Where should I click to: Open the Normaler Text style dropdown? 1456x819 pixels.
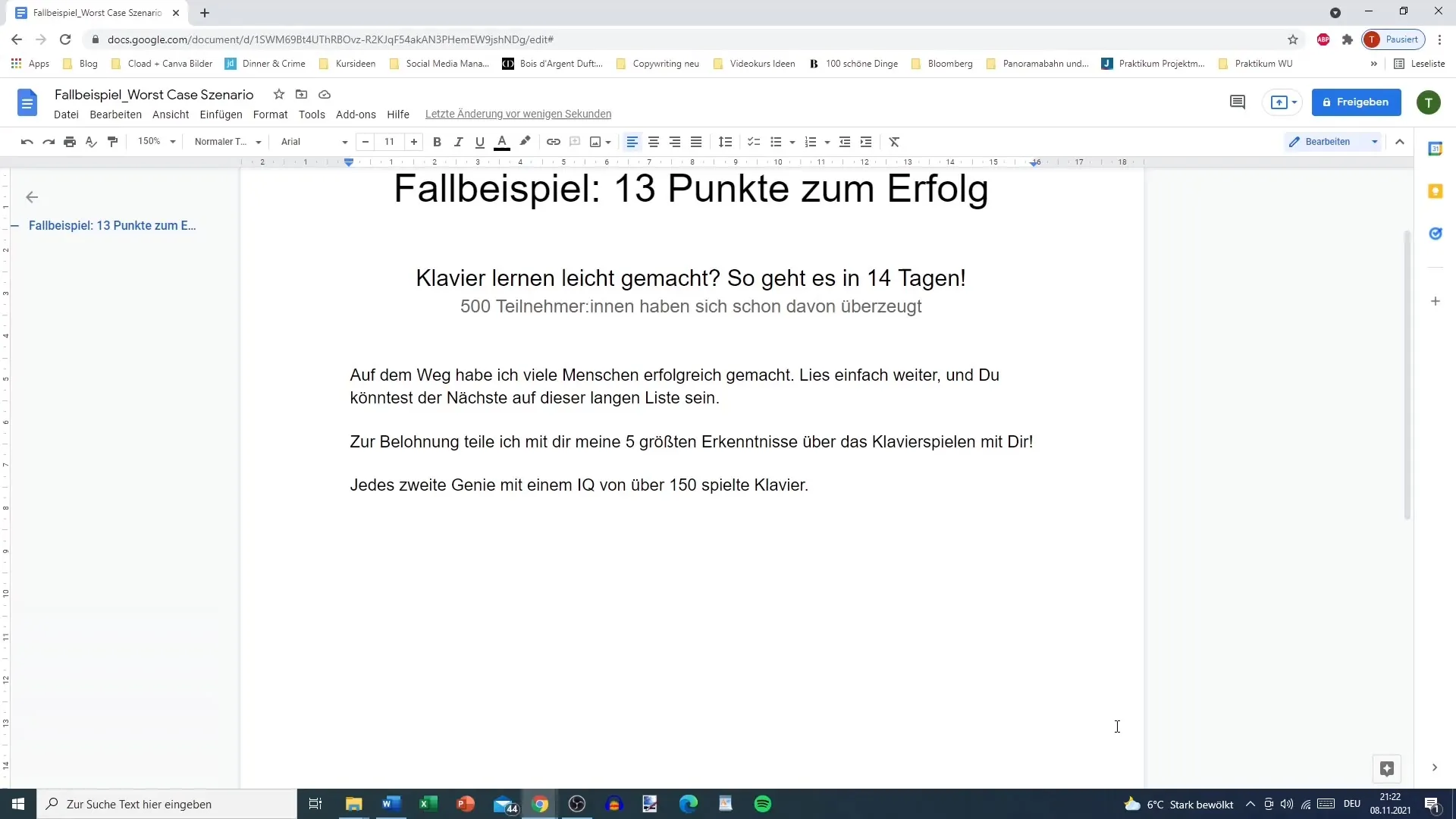click(227, 142)
